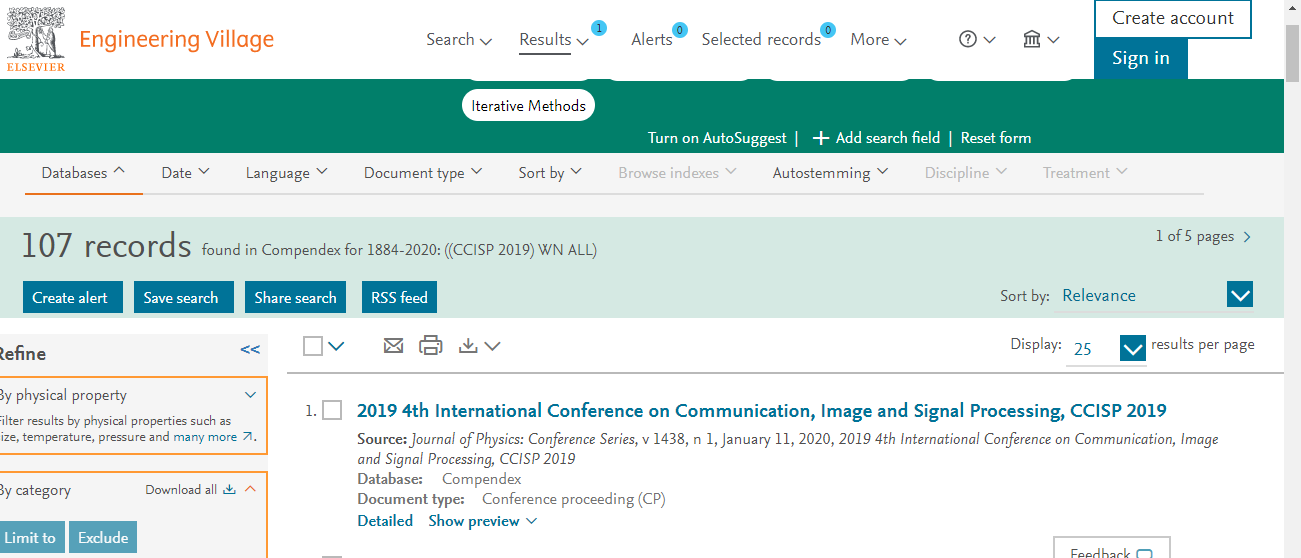The image size is (1301, 558).
Task: Open Selected records menu item
Action: coord(761,40)
